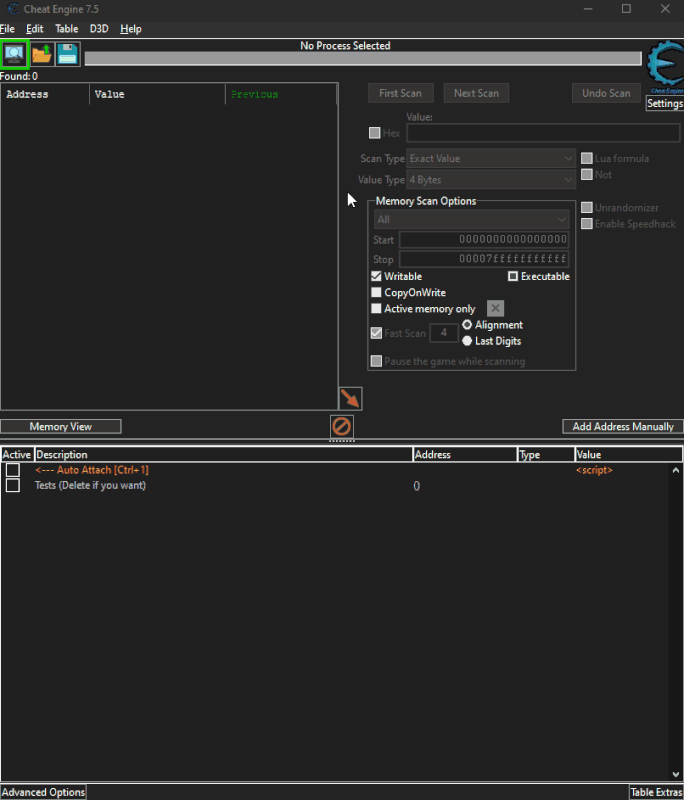The height and width of the screenshot is (800, 684).
Task: Click the Cheat Engine logo
Action: (665, 66)
